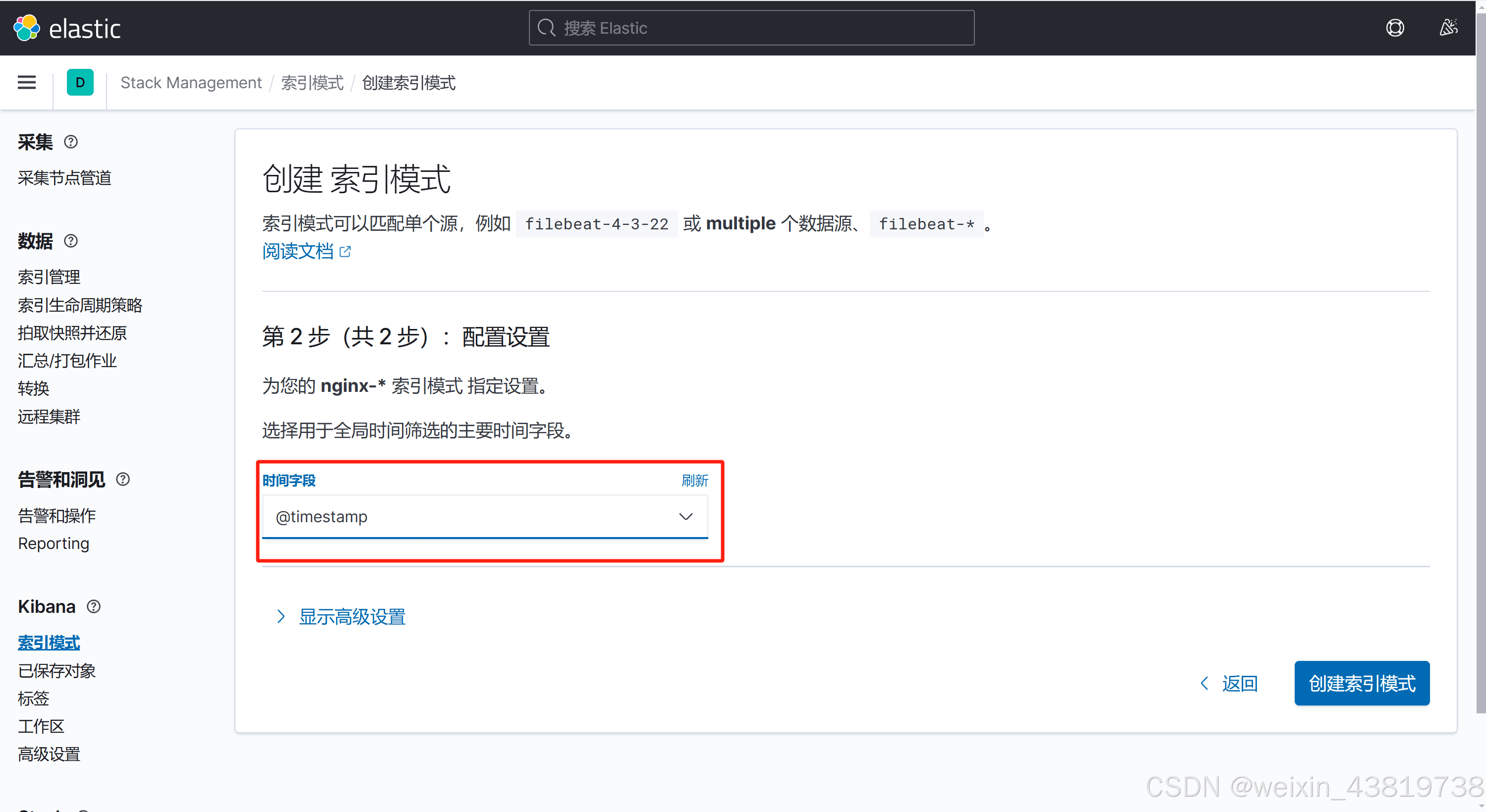
Task: Open 高级设置 in sidebar
Action: point(49,755)
